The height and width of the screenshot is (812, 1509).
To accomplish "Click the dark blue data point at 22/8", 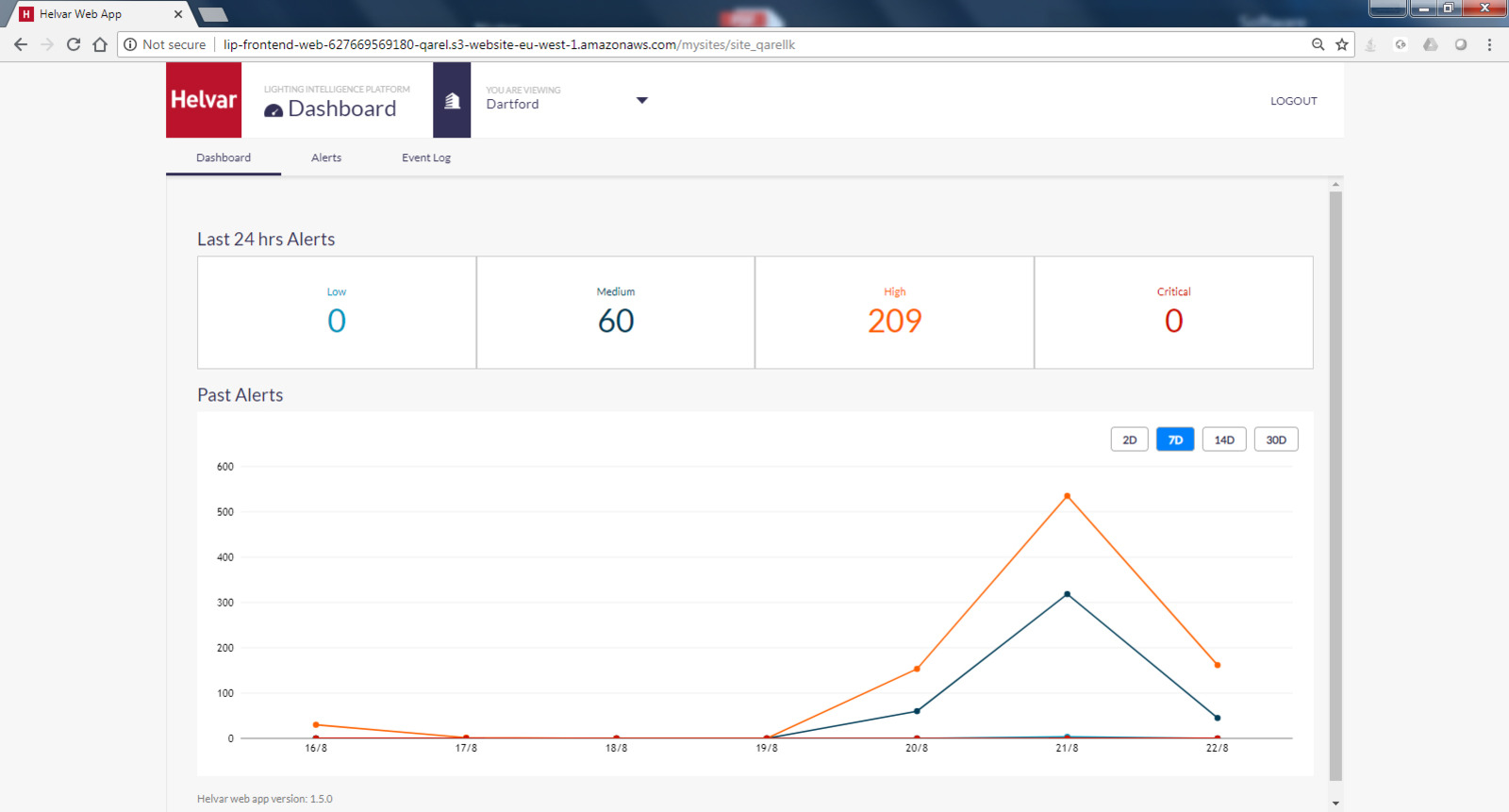I will click(x=1217, y=718).
